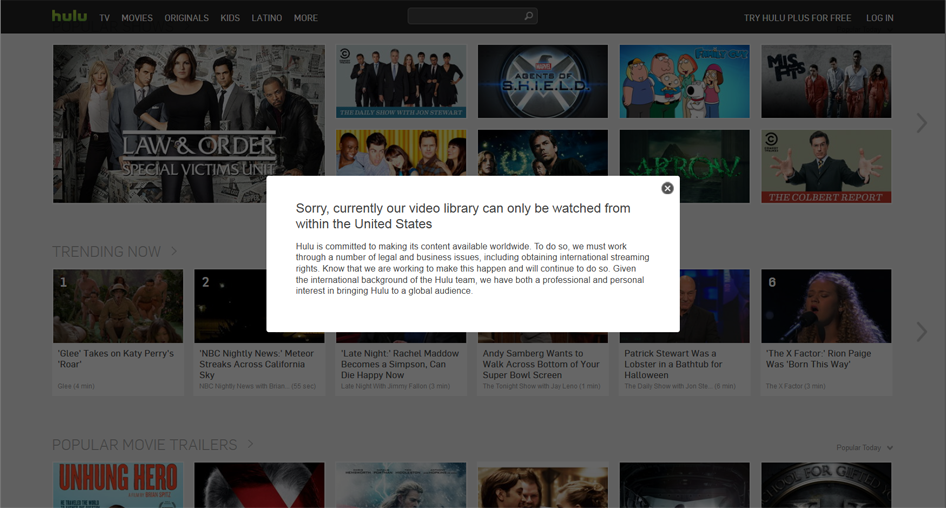Open the School for Gifted trailer thumbnail

click(x=826, y=485)
